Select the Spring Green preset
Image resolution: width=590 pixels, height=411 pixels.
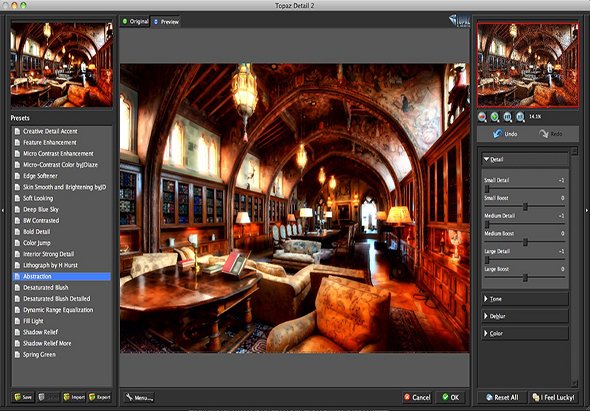(62, 355)
